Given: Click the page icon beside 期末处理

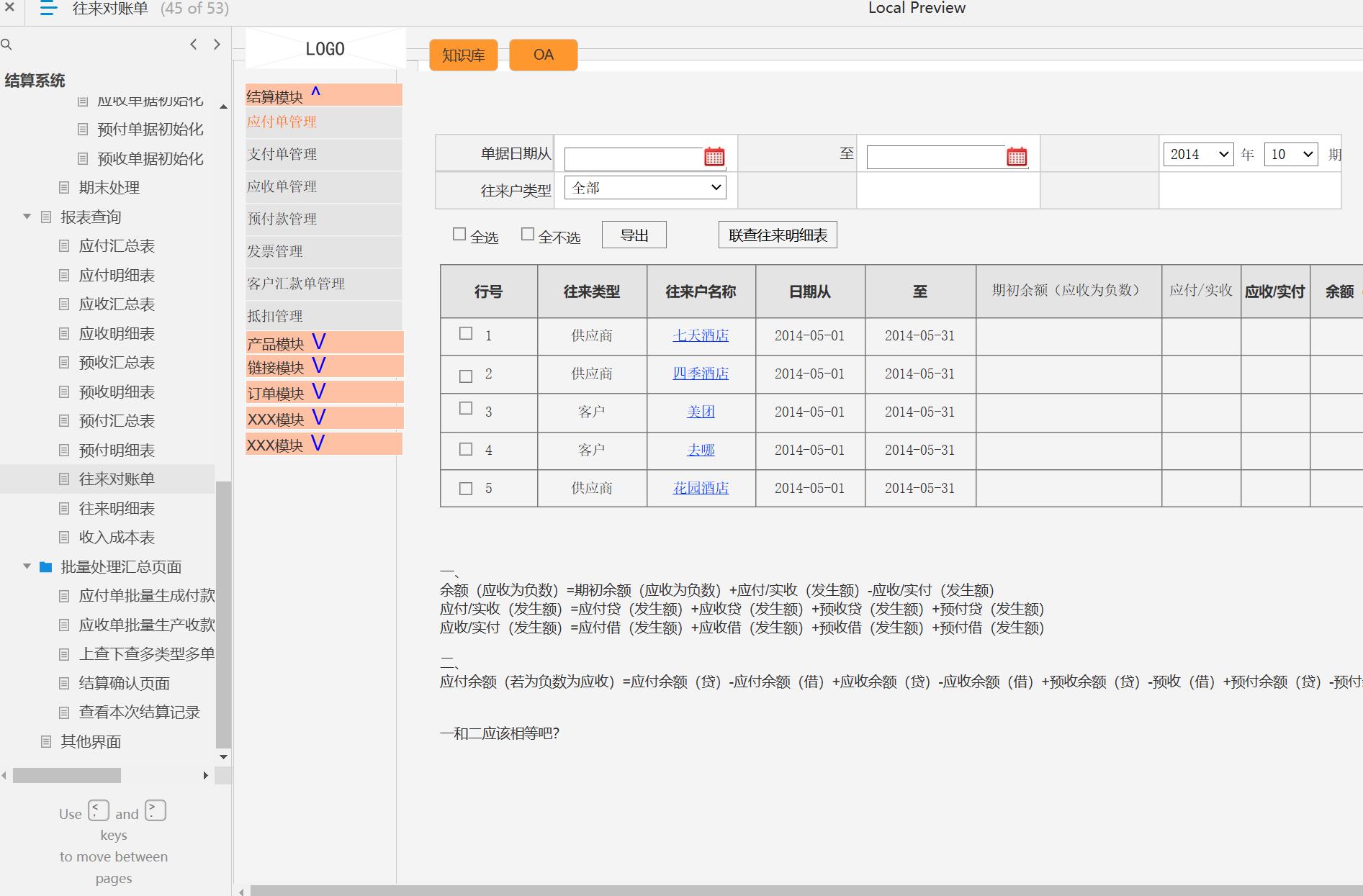Looking at the screenshot, I should tap(64, 188).
